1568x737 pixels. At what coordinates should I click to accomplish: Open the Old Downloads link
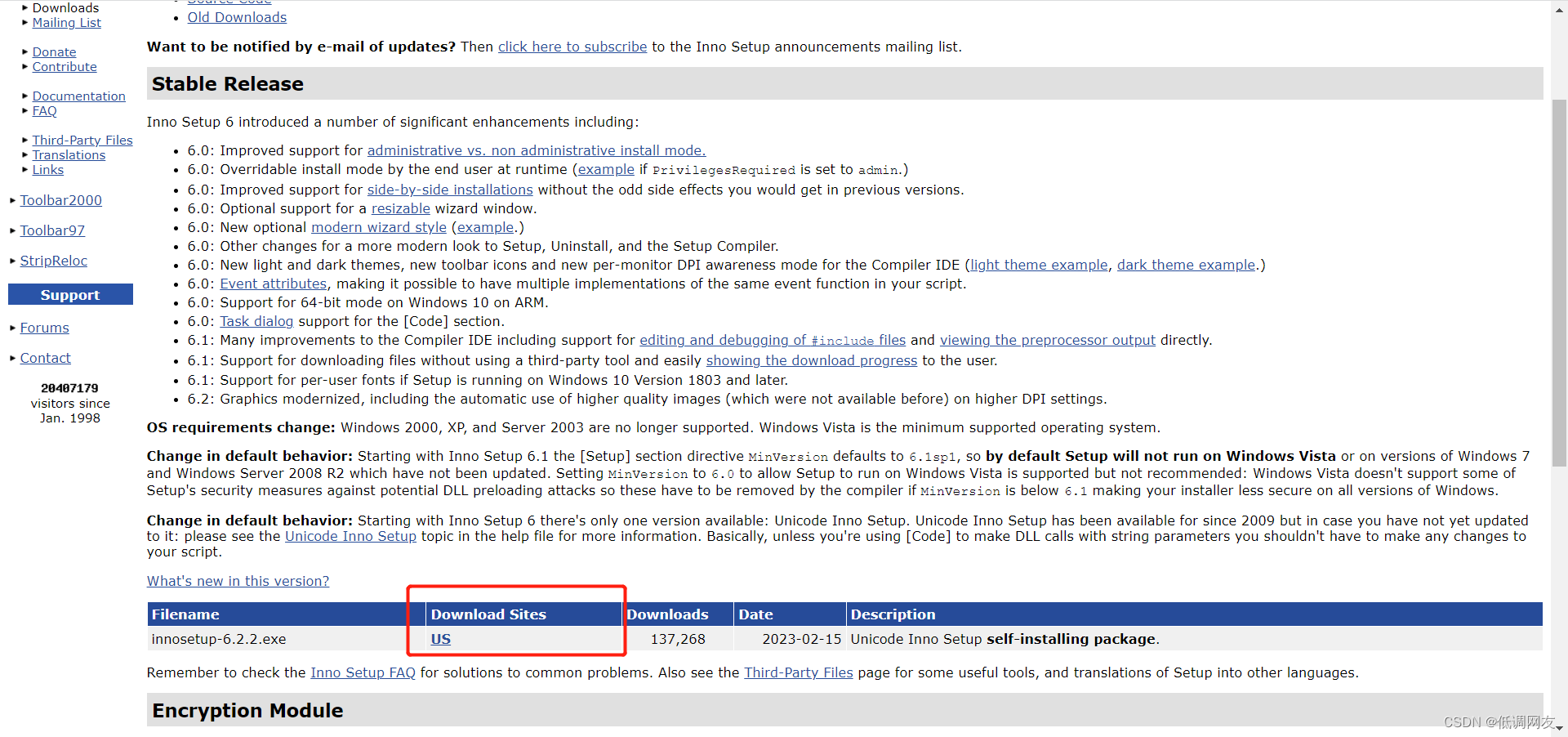pos(237,17)
